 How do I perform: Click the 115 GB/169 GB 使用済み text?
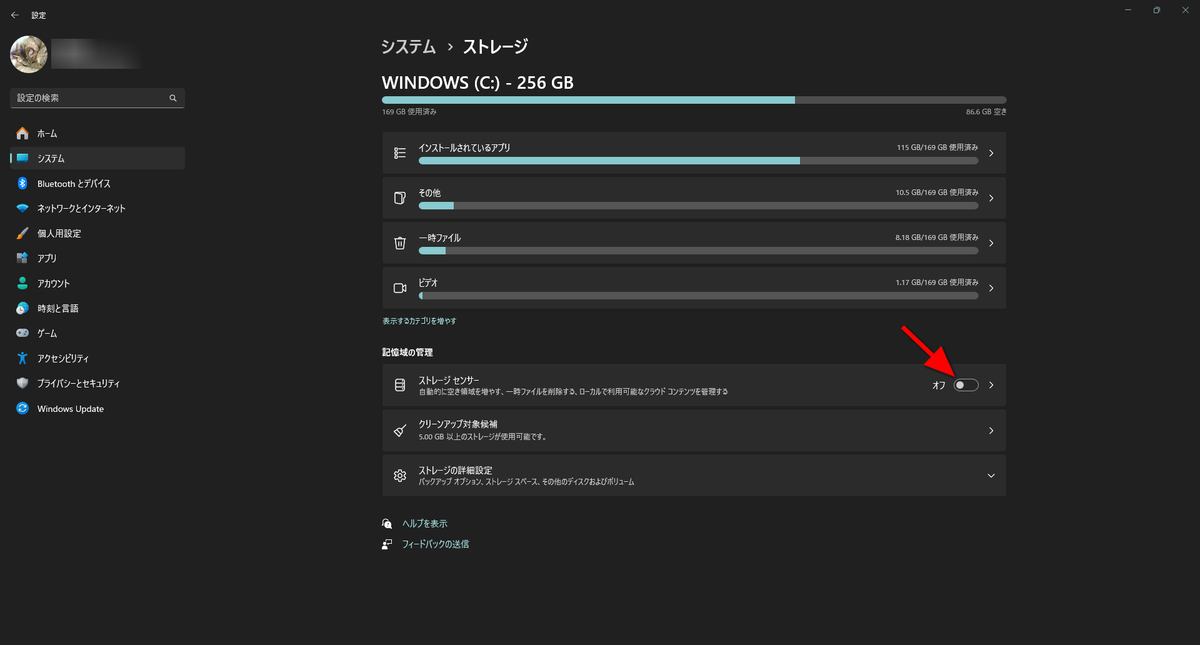click(937, 148)
